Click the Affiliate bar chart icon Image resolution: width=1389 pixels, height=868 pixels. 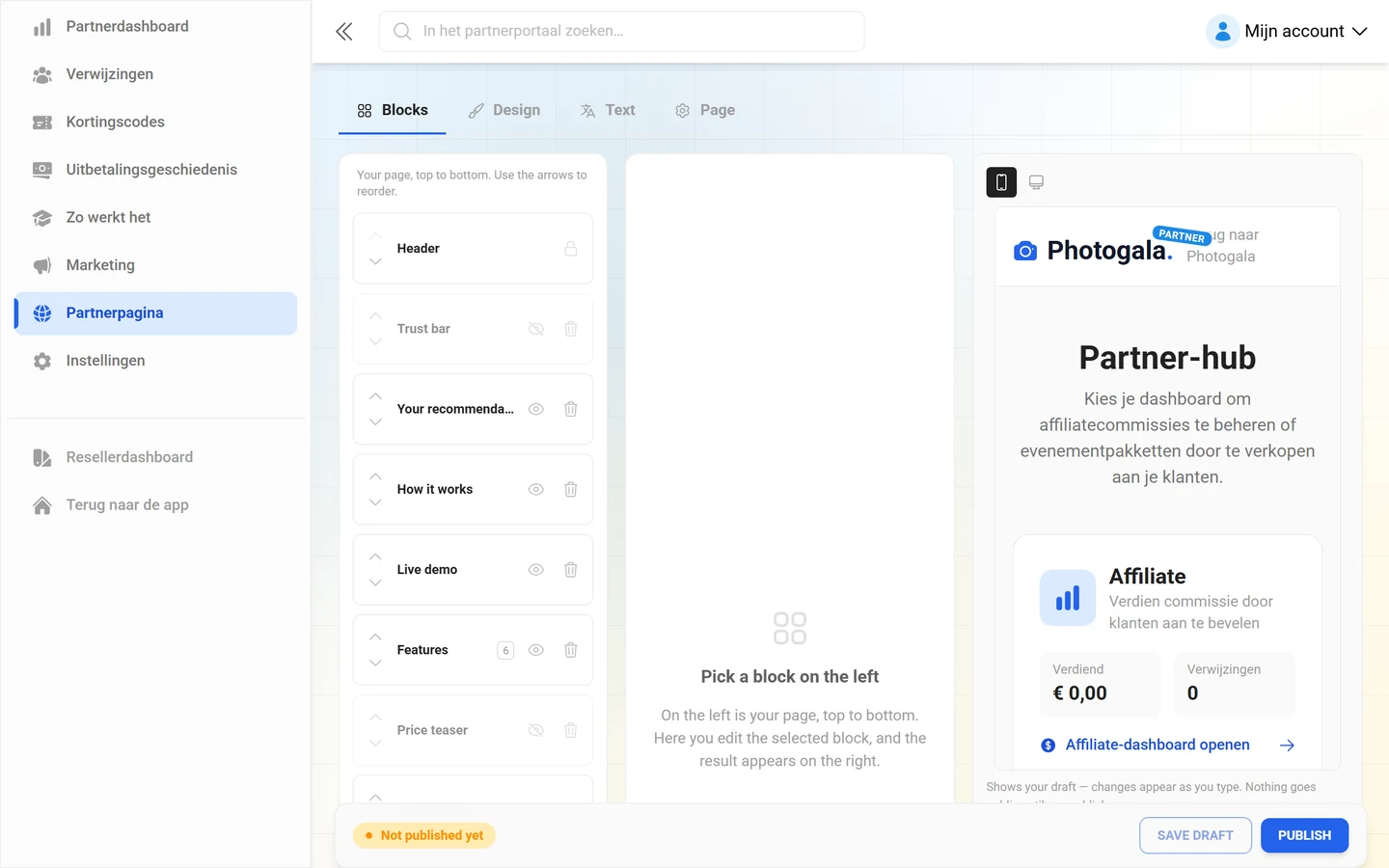point(1068,598)
